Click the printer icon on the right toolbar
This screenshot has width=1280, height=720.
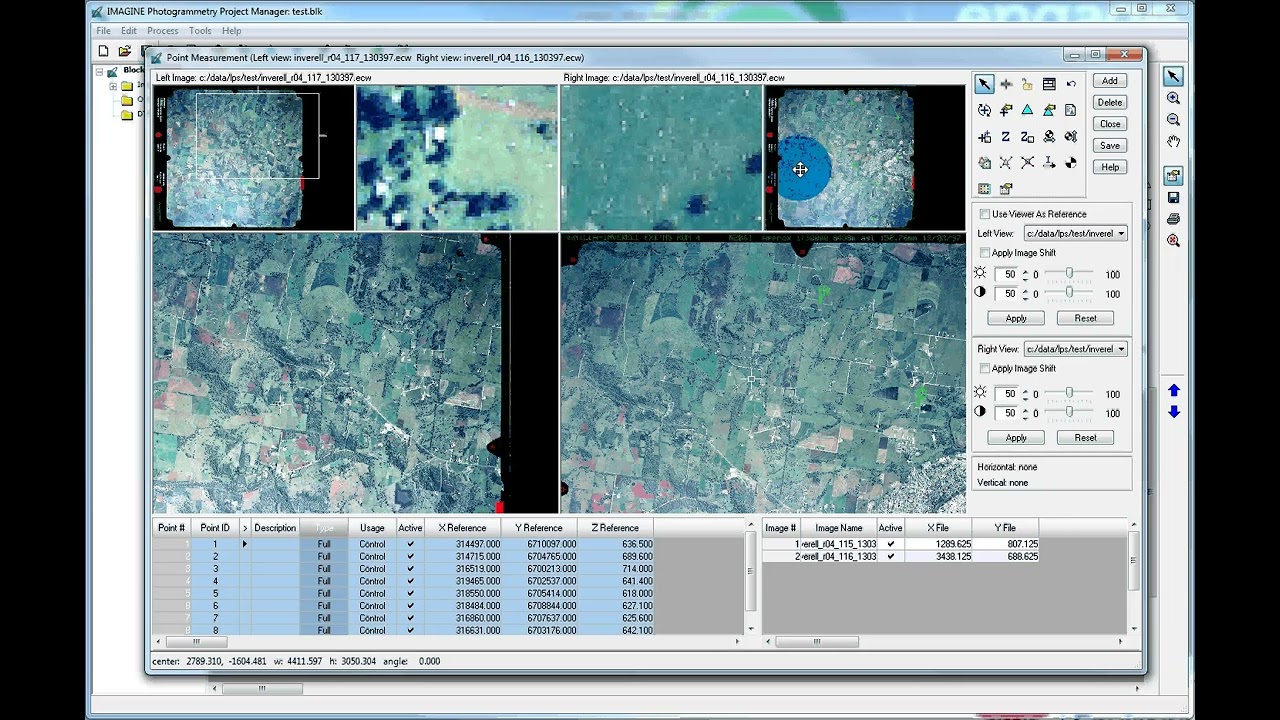[1173, 219]
